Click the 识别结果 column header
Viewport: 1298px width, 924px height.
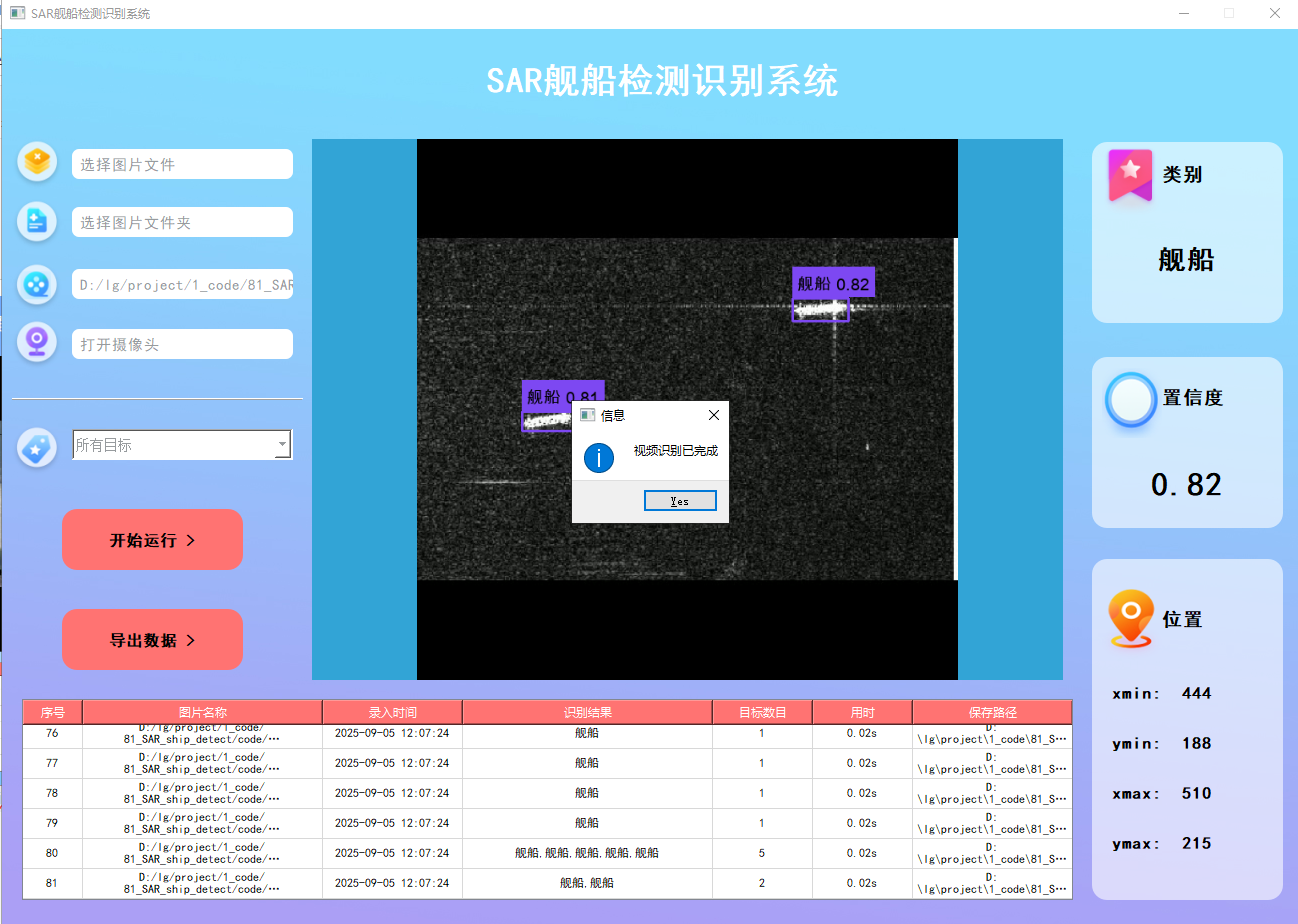point(587,712)
